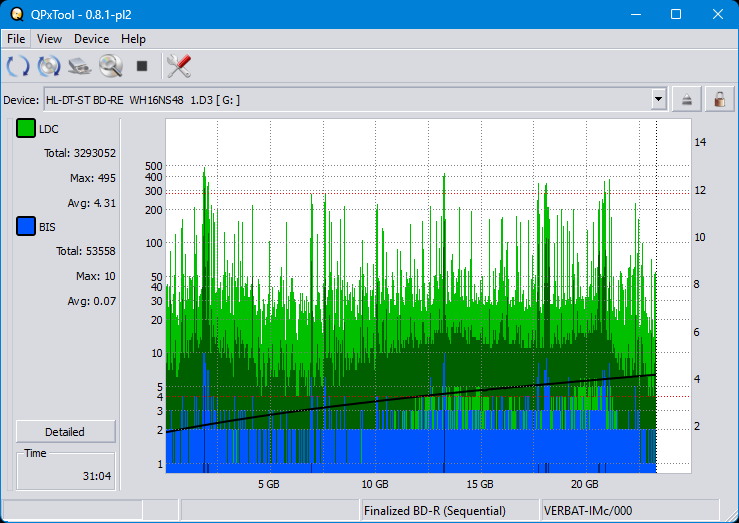Click the rescan devices refresh icon
Viewport: 739px width, 523px height.
tap(18, 67)
